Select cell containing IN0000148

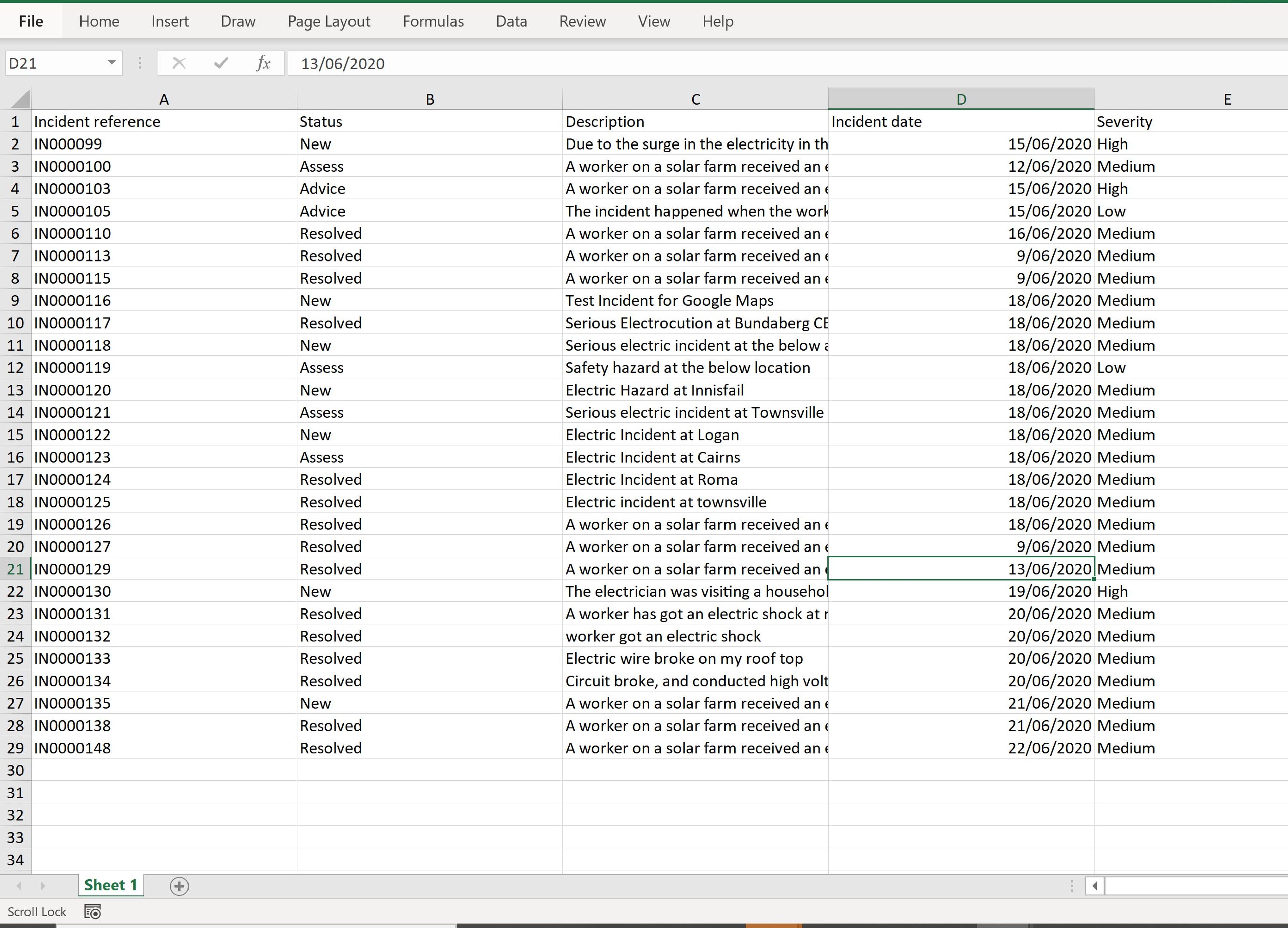point(164,748)
